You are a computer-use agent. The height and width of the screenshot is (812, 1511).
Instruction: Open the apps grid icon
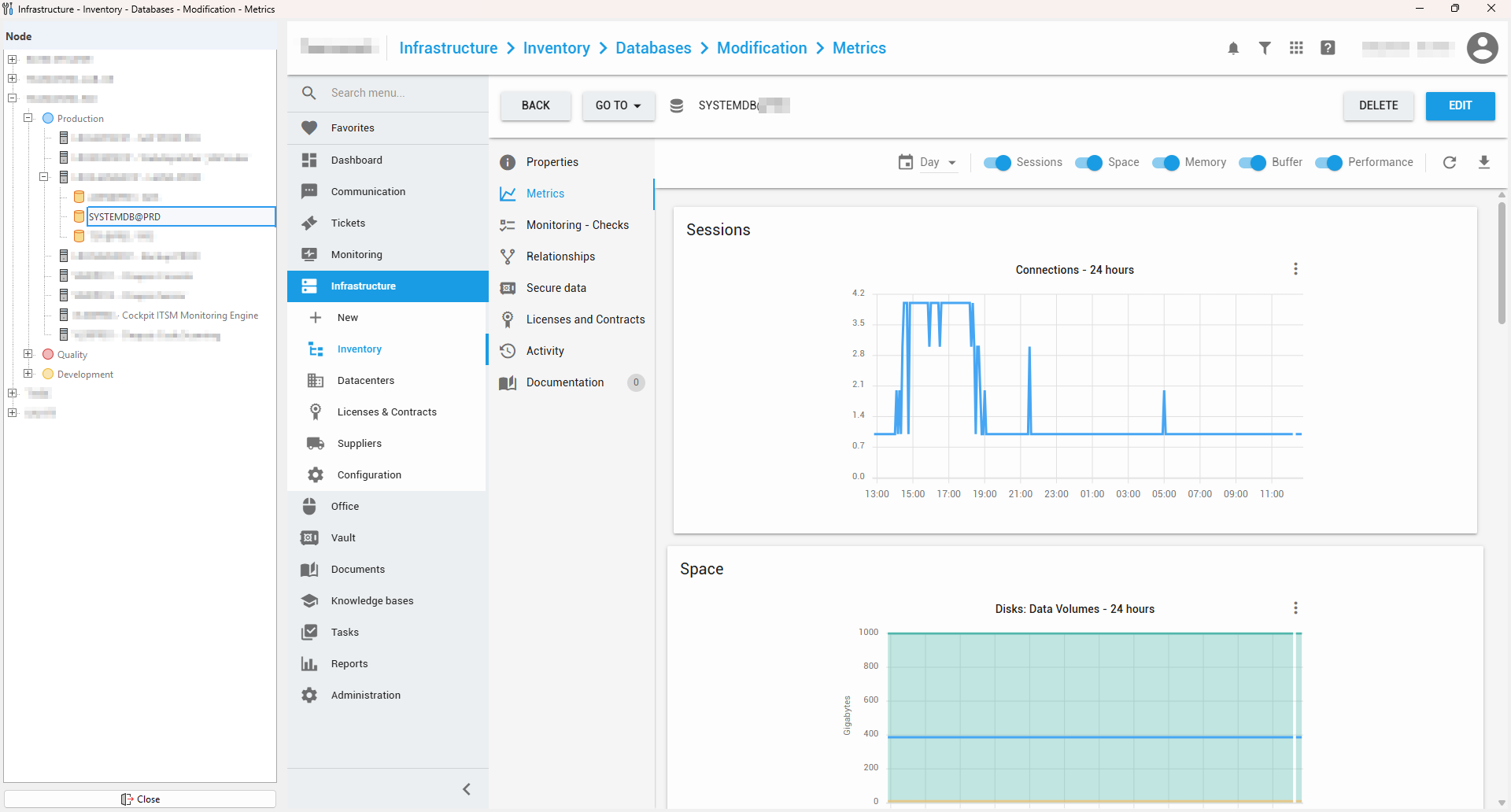[1296, 48]
